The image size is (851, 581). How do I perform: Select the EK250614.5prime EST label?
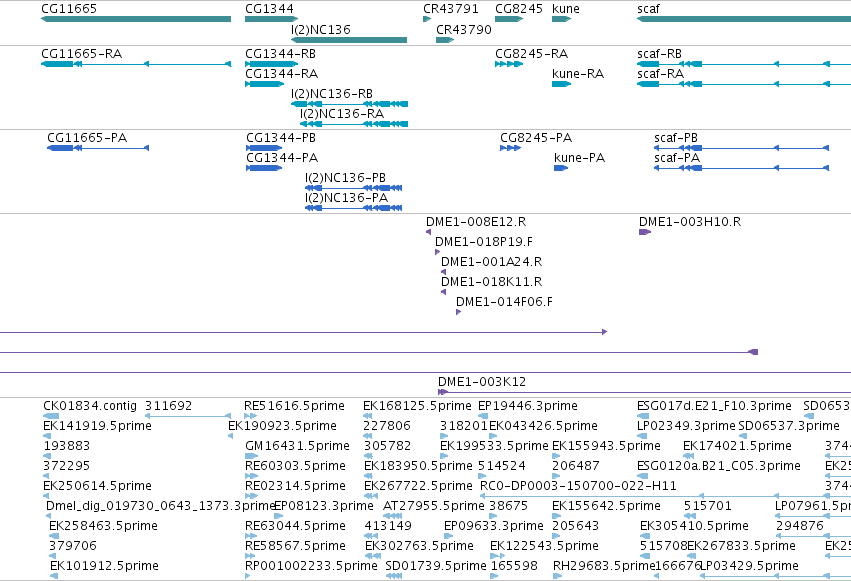(x=97, y=486)
